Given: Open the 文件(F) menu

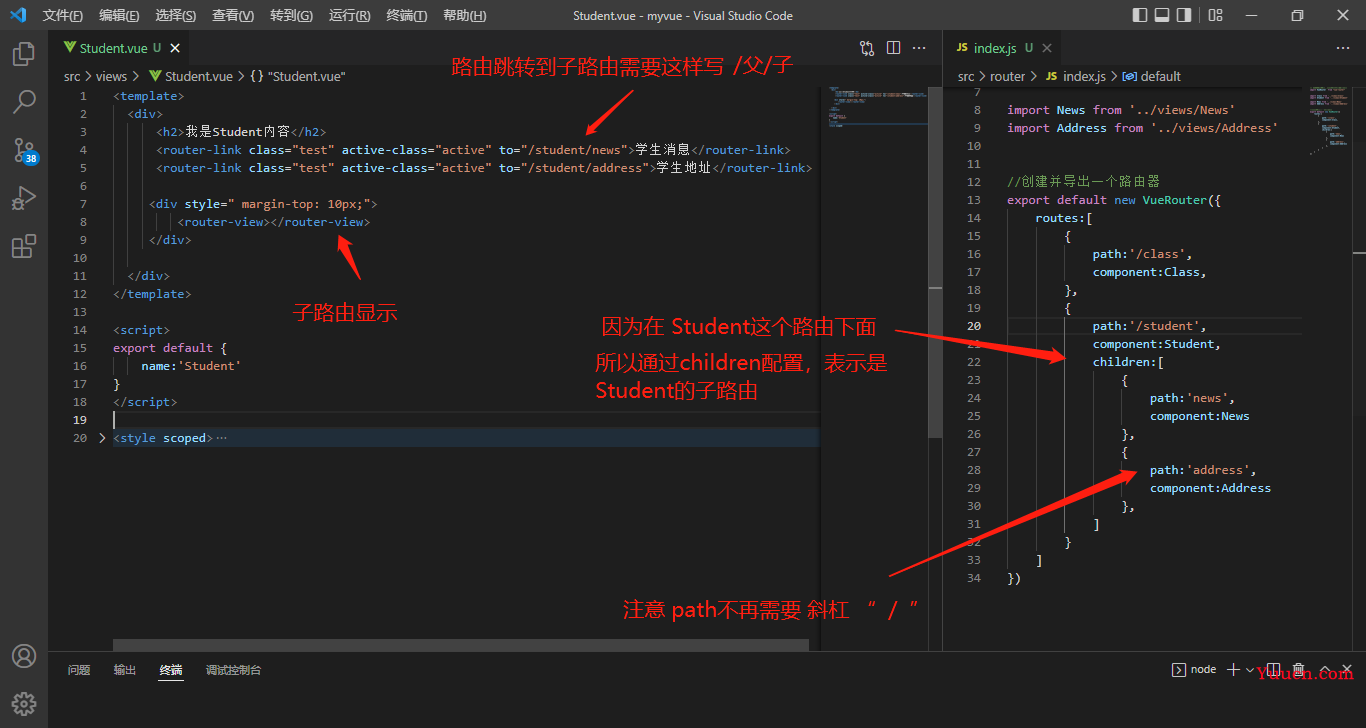Looking at the screenshot, I should [63, 15].
